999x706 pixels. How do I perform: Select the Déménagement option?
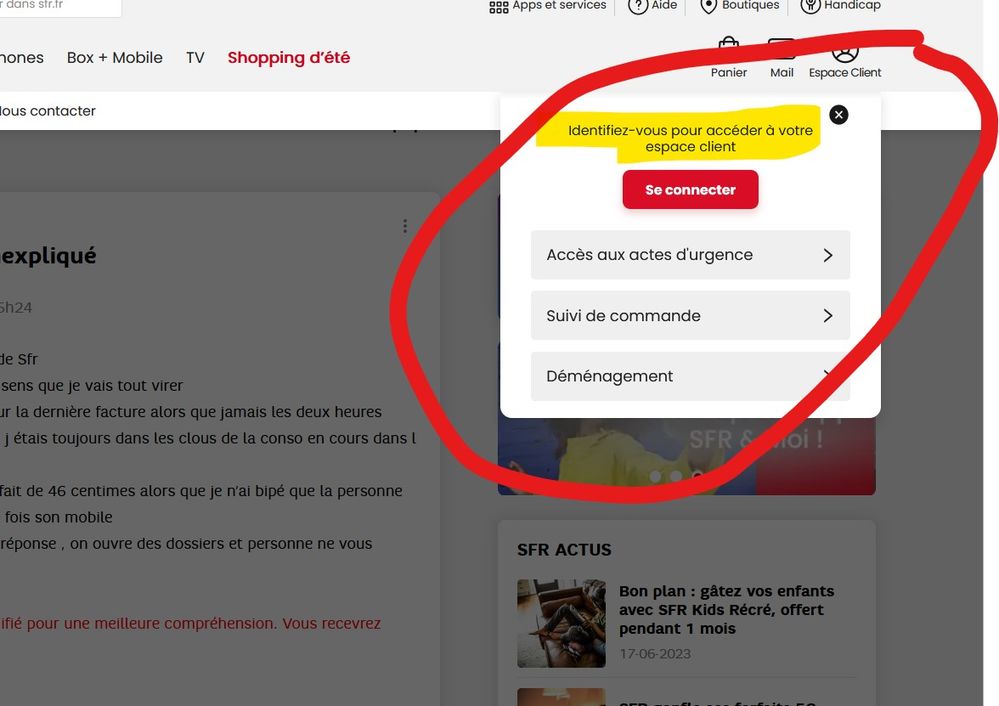coord(690,377)
